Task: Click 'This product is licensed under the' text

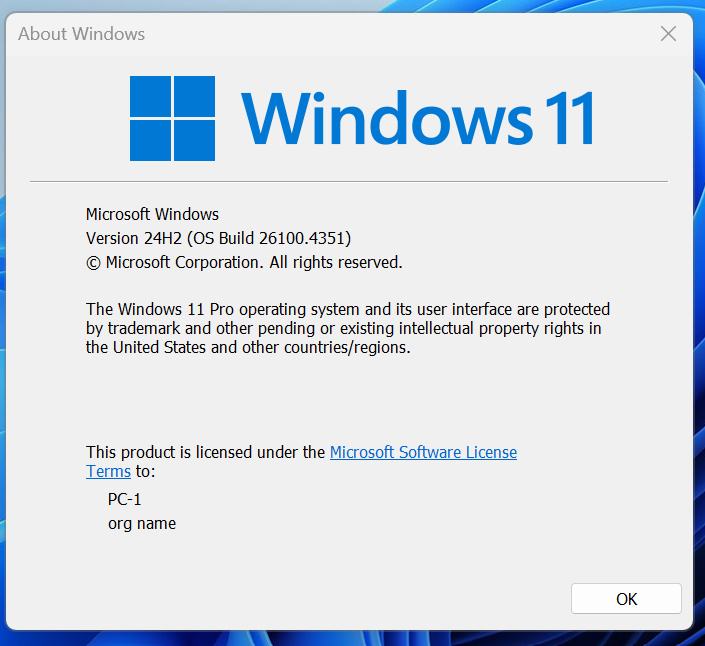Action: pos(205,452)
